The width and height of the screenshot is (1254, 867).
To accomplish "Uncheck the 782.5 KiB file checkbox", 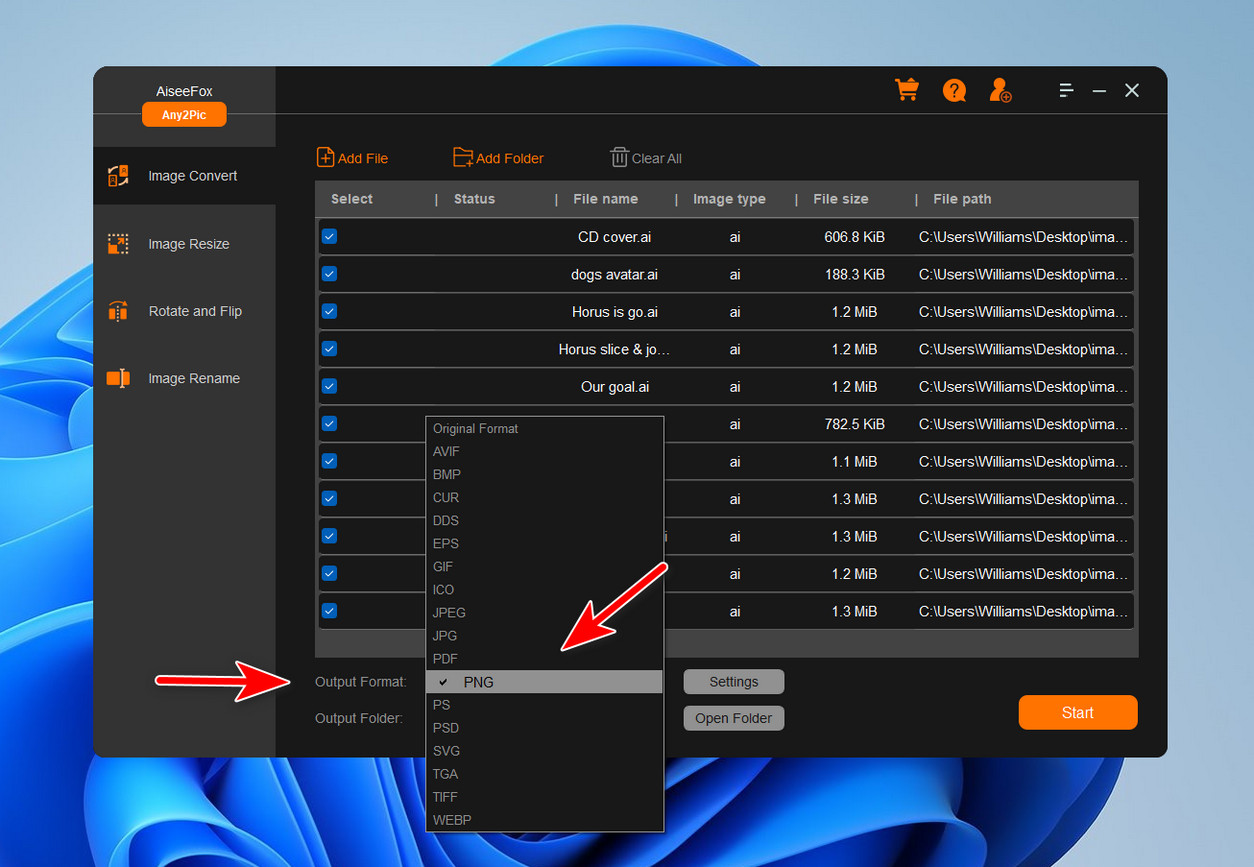I will 329,423.
